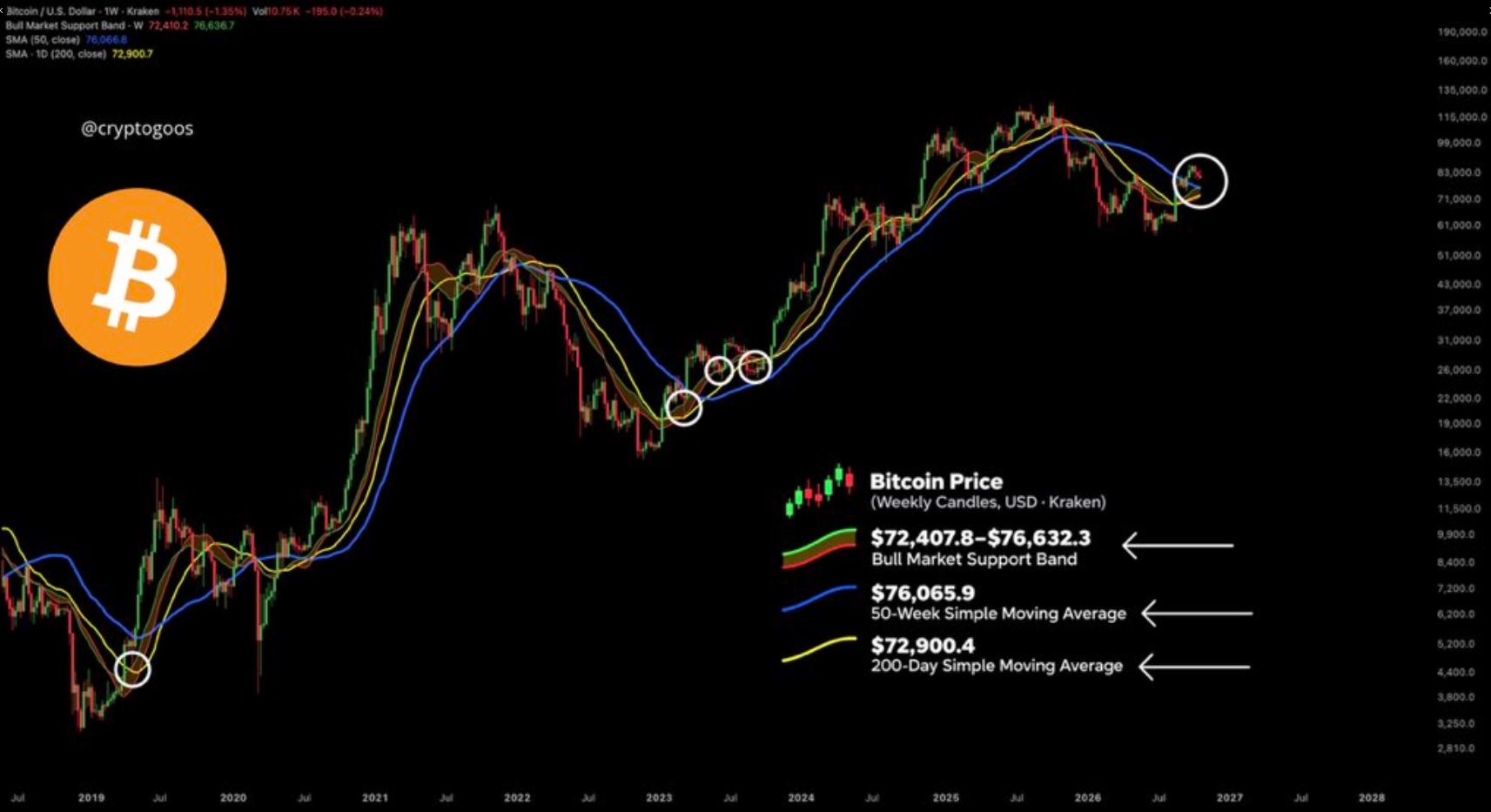The height and width of the screenshot is (812, 1491).
Task: Click the blue 76,066.8 SMA value
Action: [x=106, y=39]
